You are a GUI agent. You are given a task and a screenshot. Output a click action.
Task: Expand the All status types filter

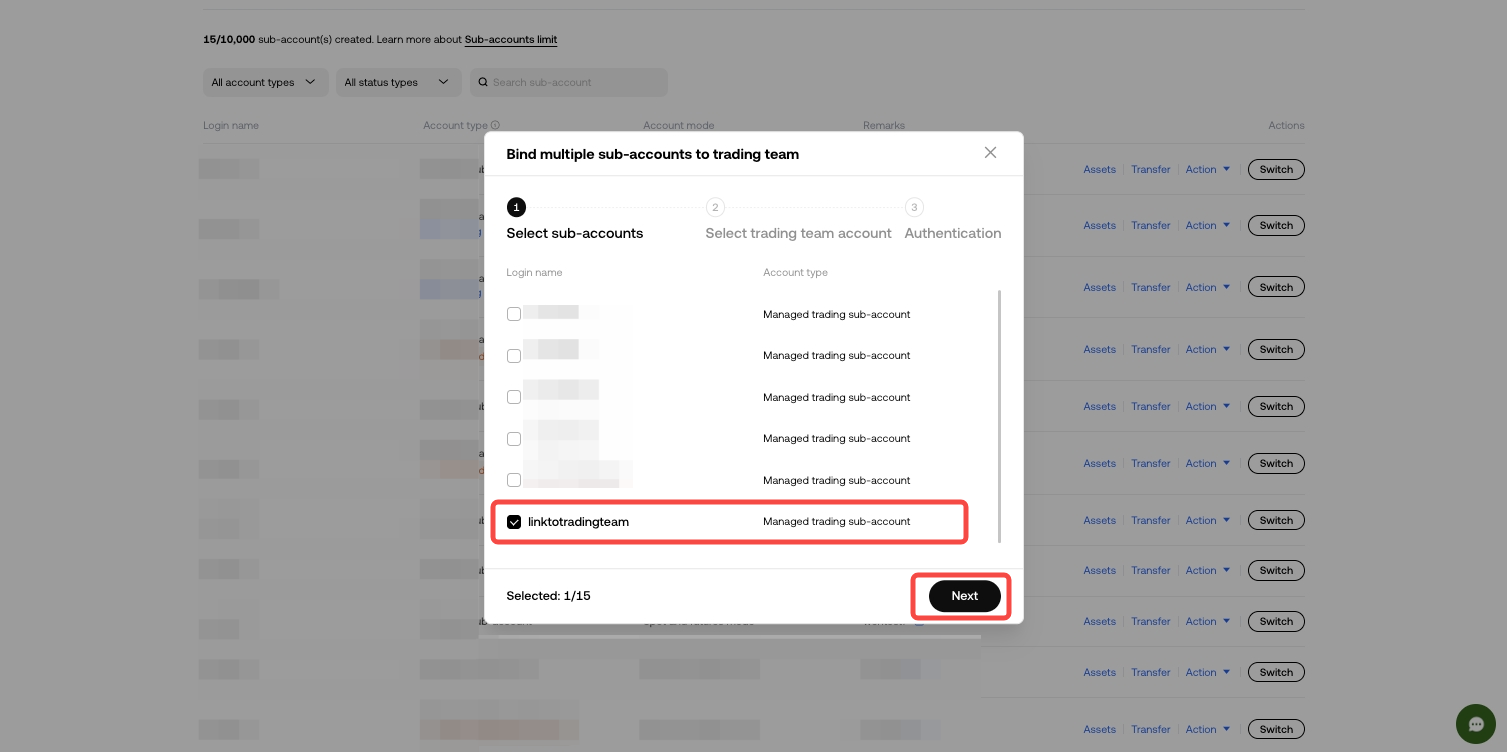tap(398, 82)
